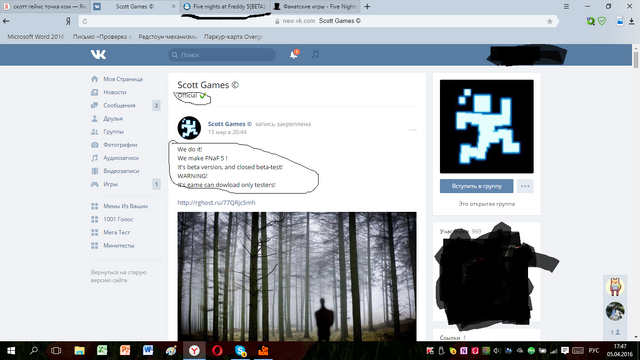Go back with browser back arrow

[x=6, y=21]
